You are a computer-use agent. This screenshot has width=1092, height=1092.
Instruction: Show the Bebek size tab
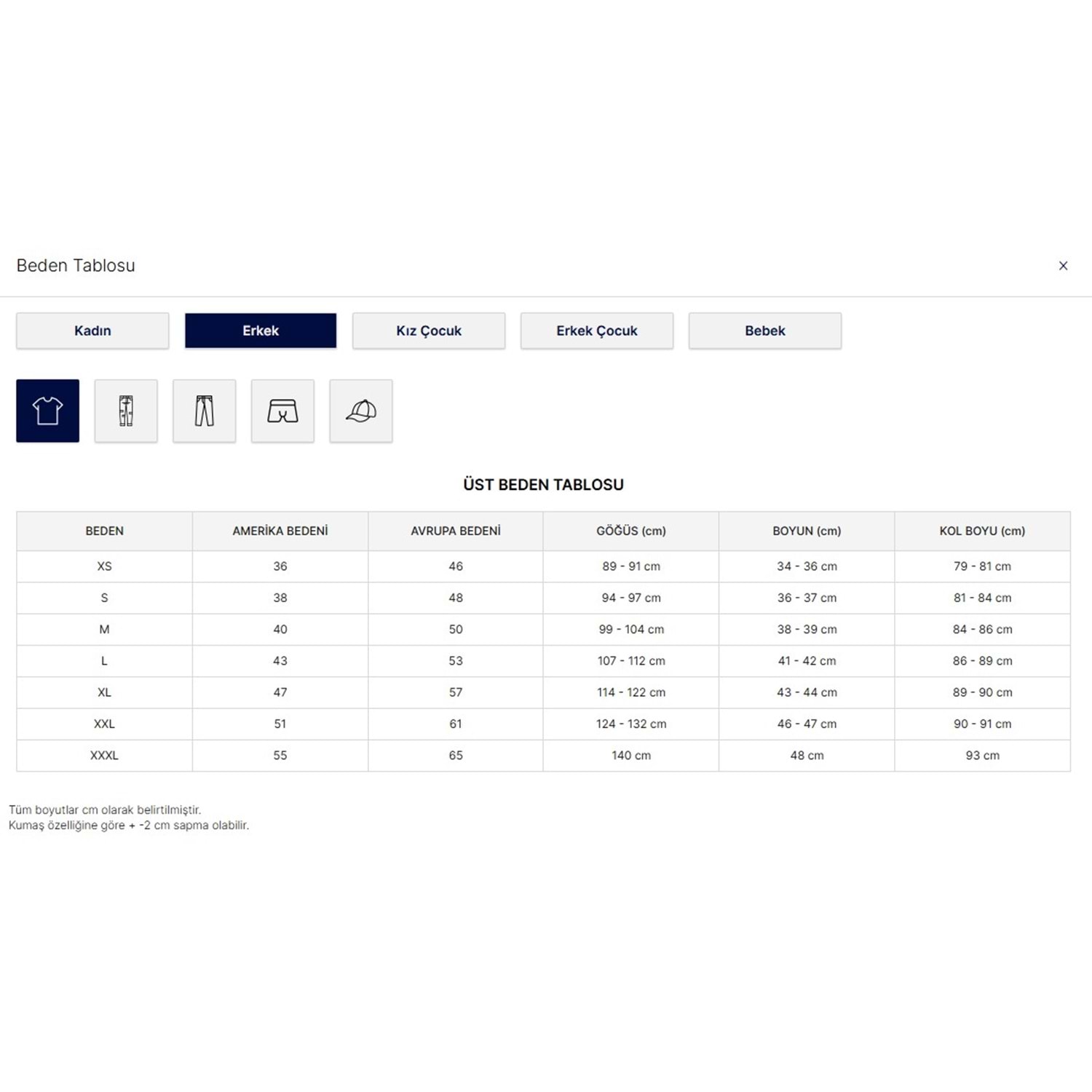(x=765, y=331)
